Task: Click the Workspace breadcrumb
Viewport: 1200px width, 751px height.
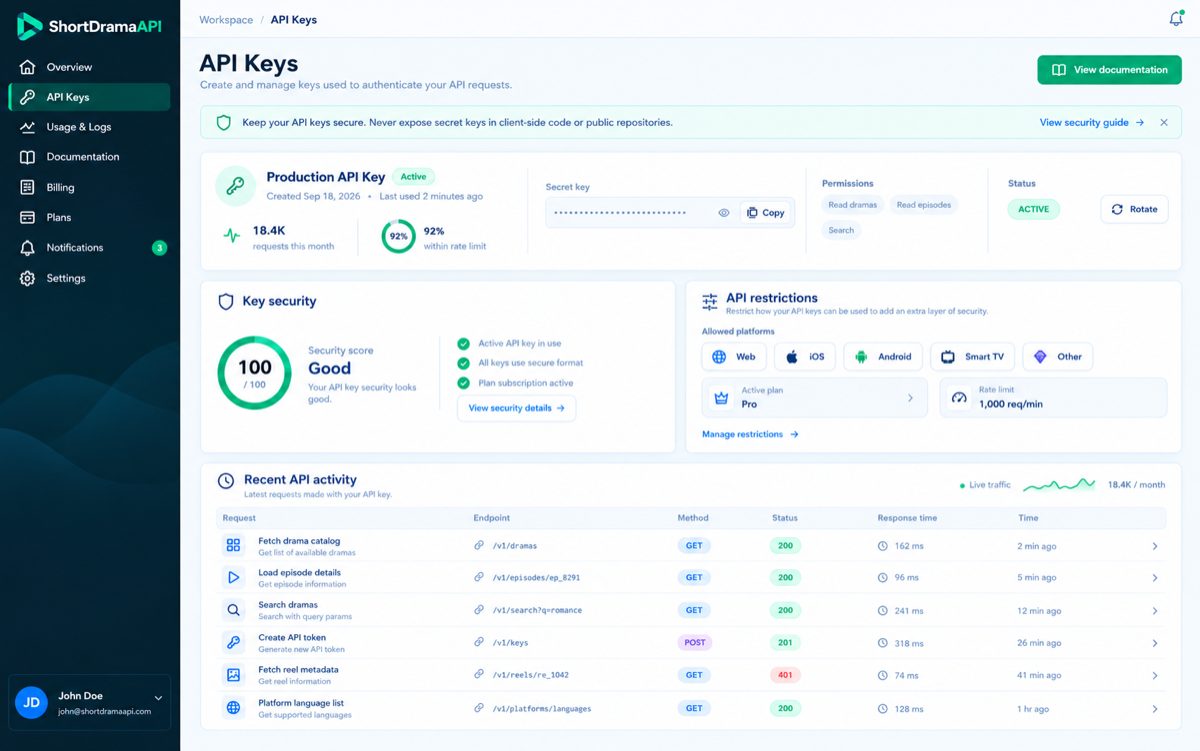Action: click(226, 19)
